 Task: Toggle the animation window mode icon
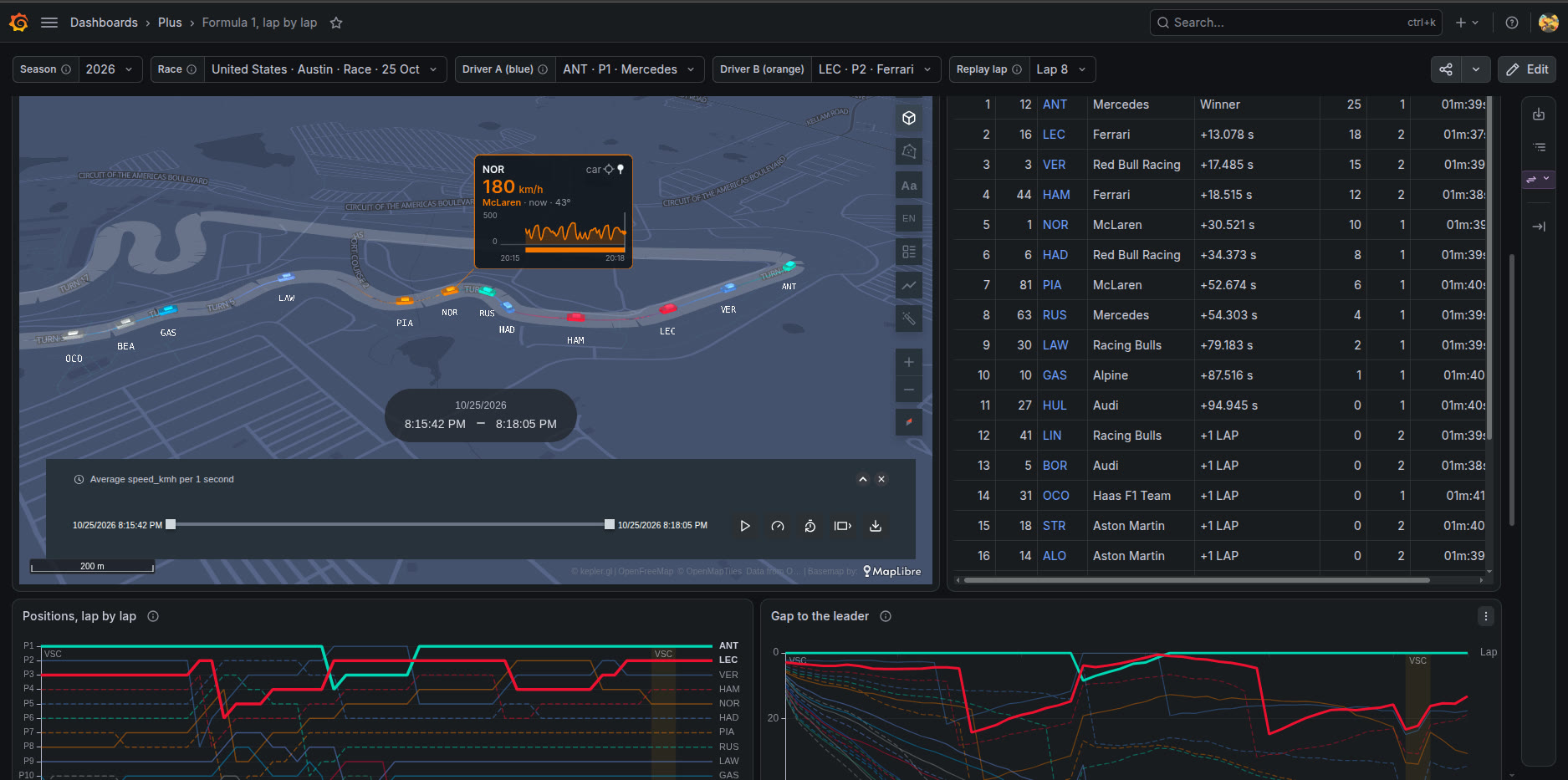[843, 526]
